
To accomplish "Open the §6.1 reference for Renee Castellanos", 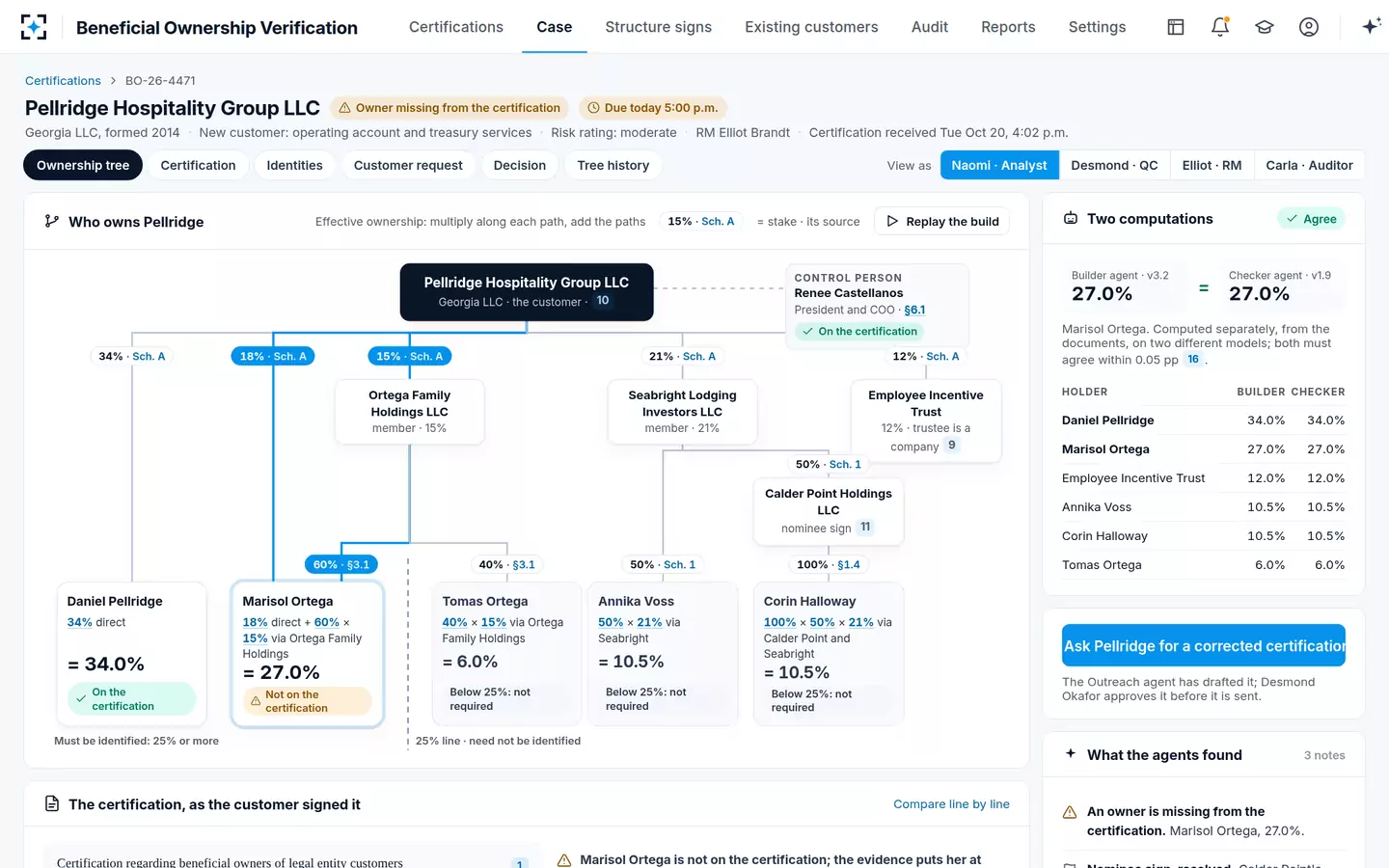I will 914,311.
